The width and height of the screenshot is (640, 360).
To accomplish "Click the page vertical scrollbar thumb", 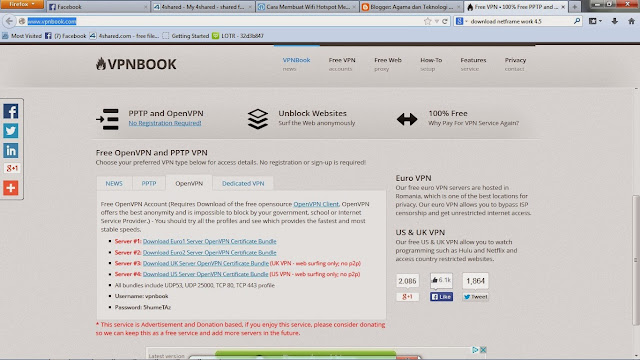I will (x=636, y=260).
